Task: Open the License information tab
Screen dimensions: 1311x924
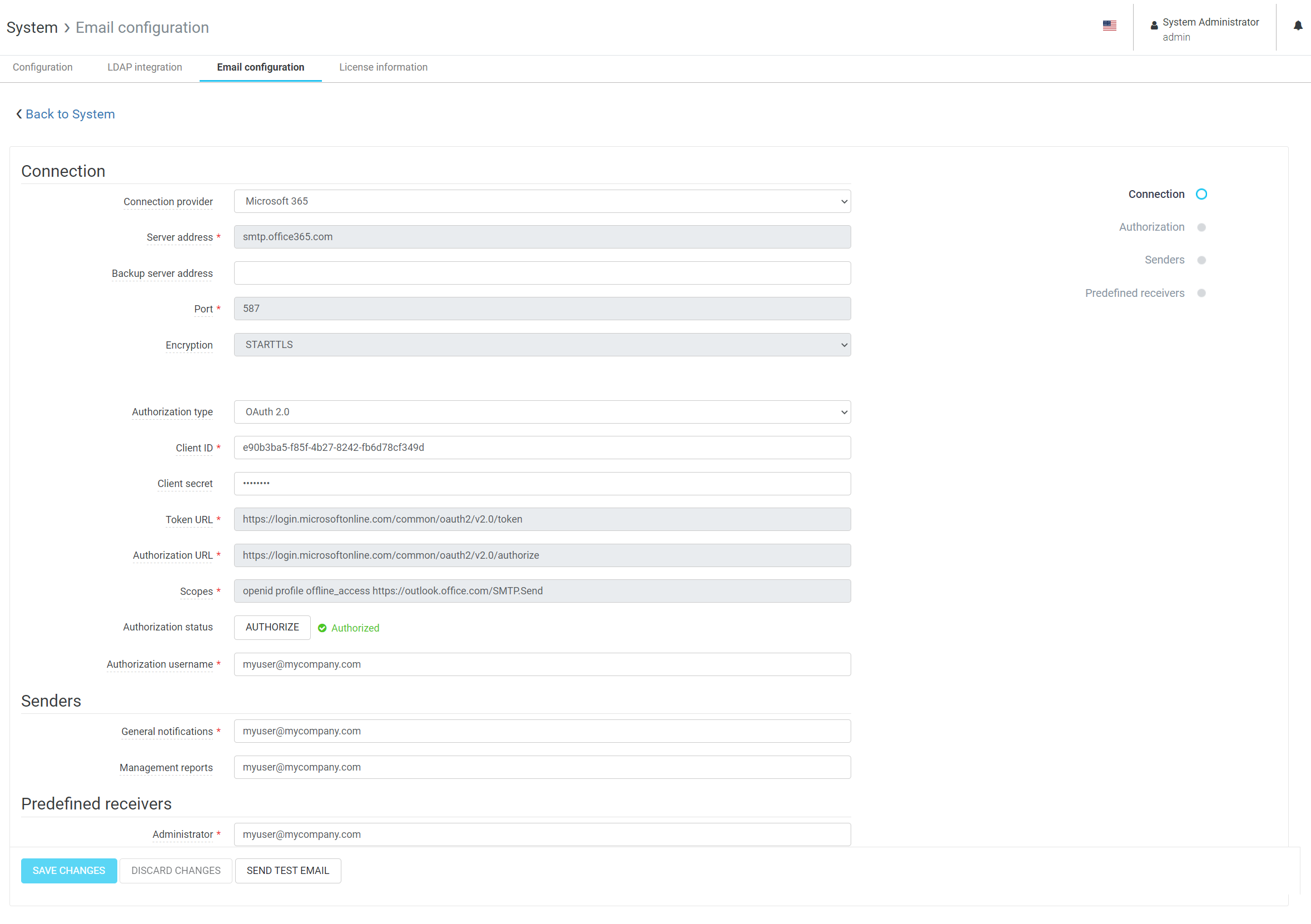Action: 383,67
